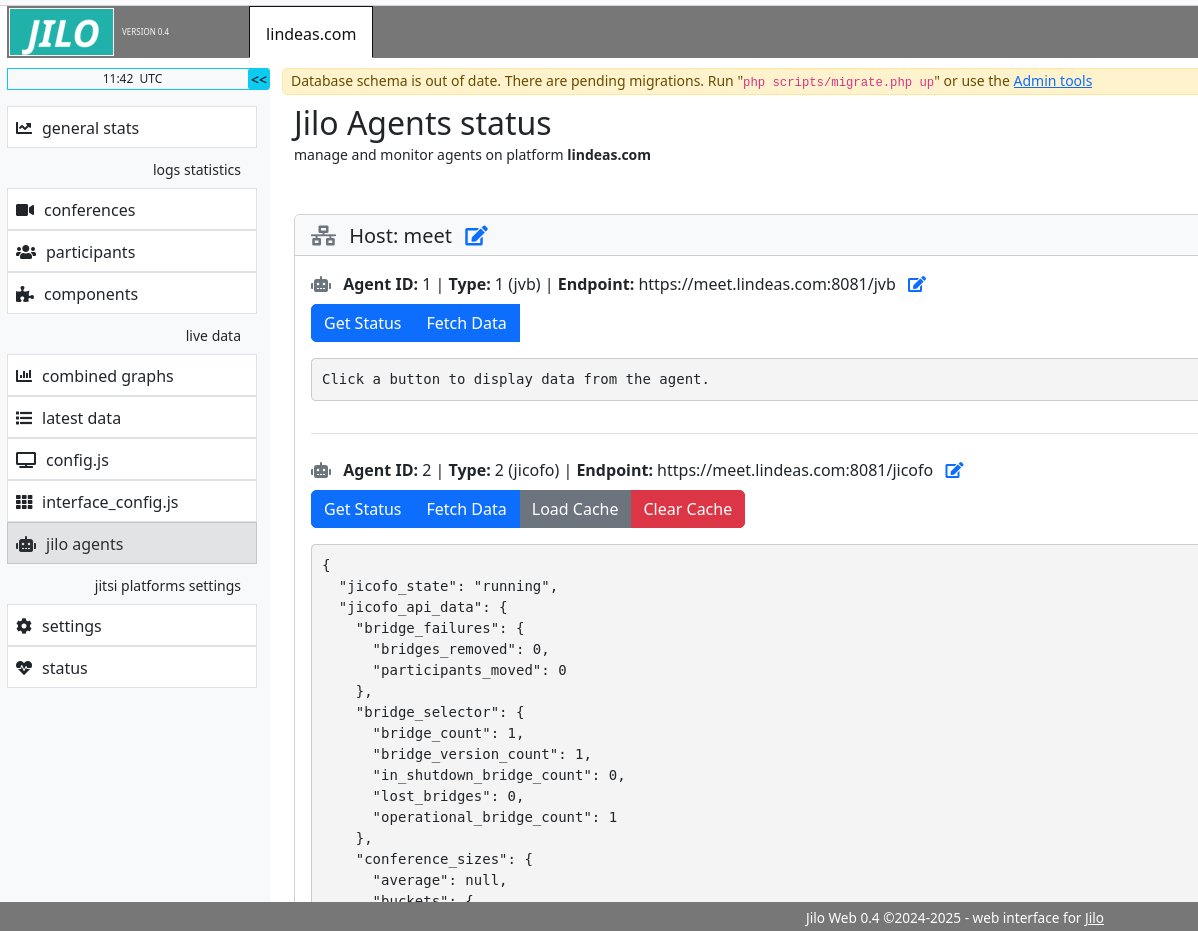Viewport: 1198px width, 931px height.
Task: Click the conferences video camera icon
Action: click(25, 210)
